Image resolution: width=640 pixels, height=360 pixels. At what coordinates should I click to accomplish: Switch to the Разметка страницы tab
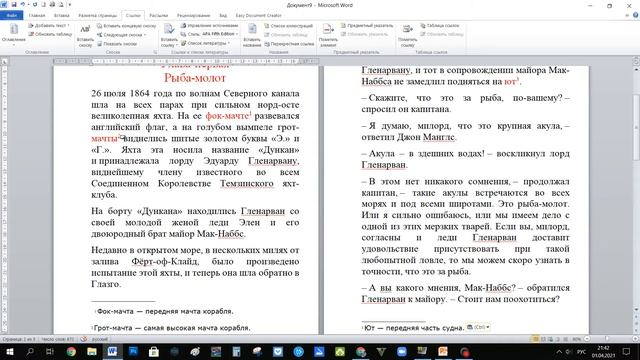[x=98, y=16]
